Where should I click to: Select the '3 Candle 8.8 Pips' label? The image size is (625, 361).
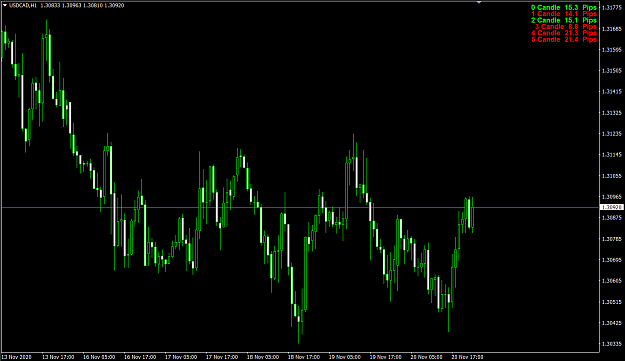(566, 27)
